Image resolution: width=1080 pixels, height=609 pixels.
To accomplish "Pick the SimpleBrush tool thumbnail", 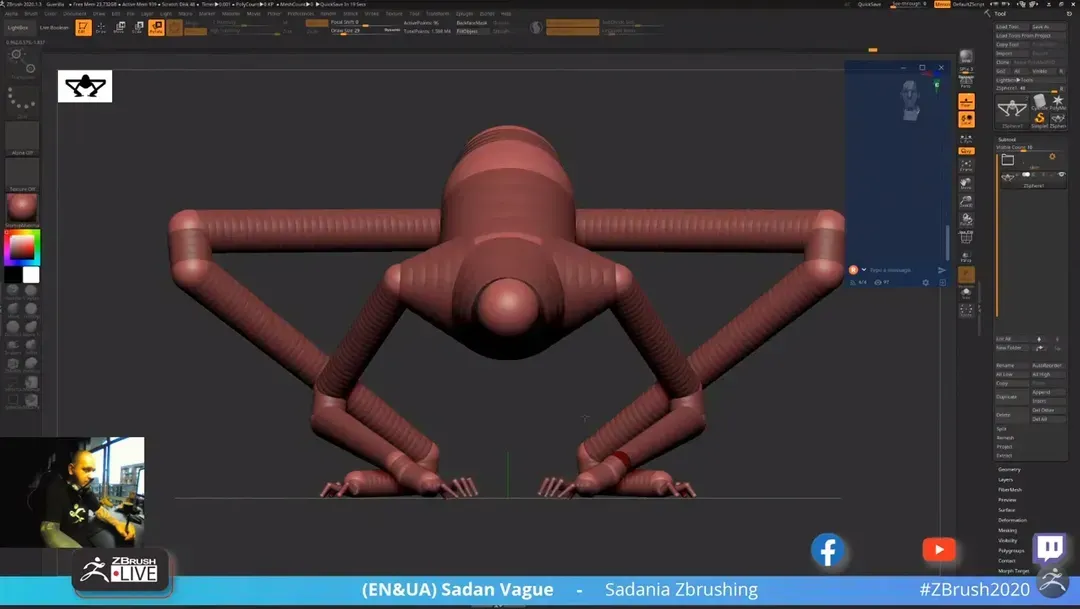I will 1039,119.
